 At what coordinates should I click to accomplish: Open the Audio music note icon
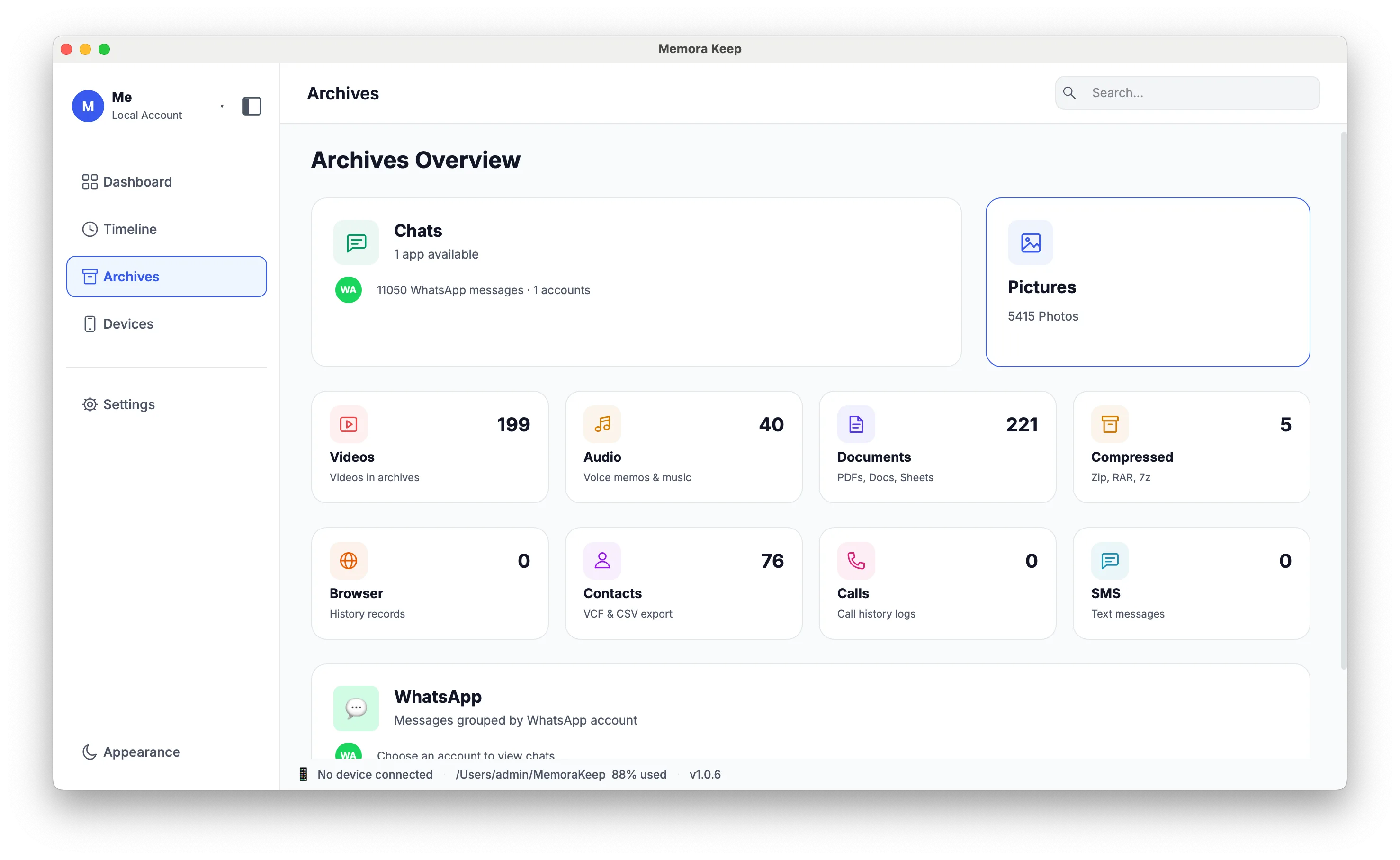[602, 424]
